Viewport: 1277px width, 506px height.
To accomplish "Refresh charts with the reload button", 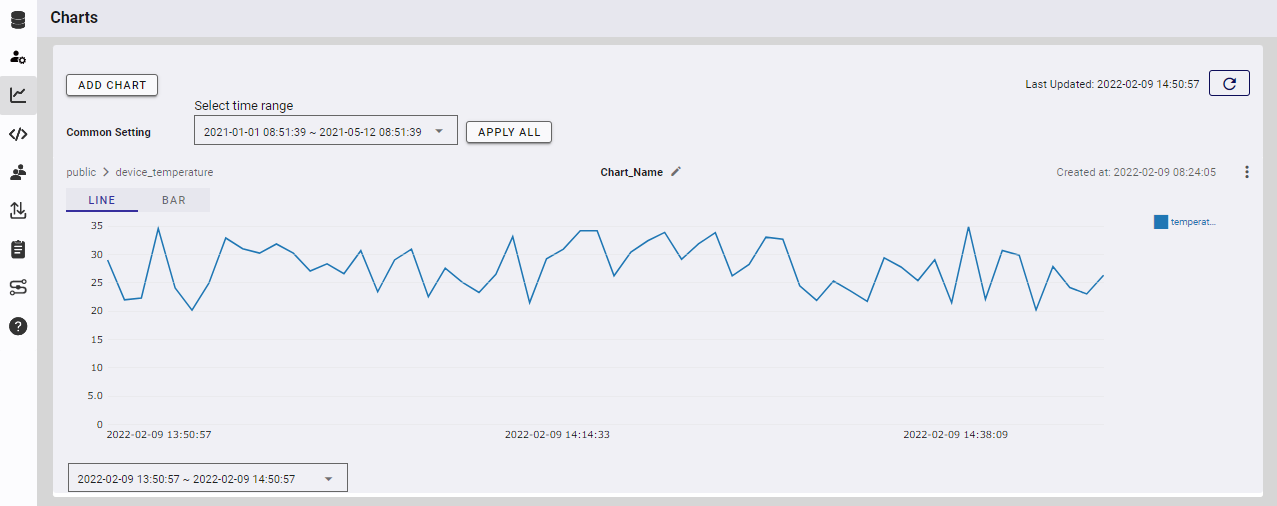I will click(1229, 84).
